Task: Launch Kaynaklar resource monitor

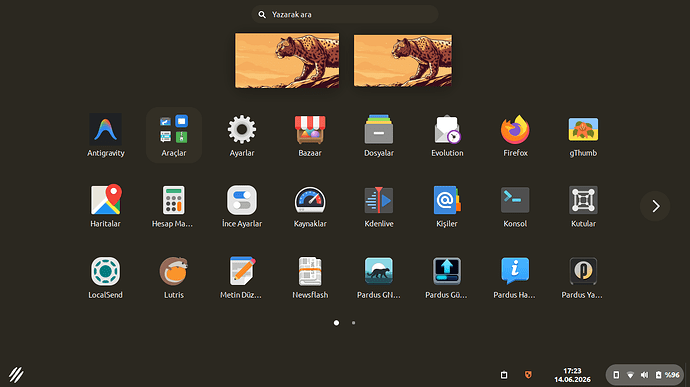Action: point(310,206)
